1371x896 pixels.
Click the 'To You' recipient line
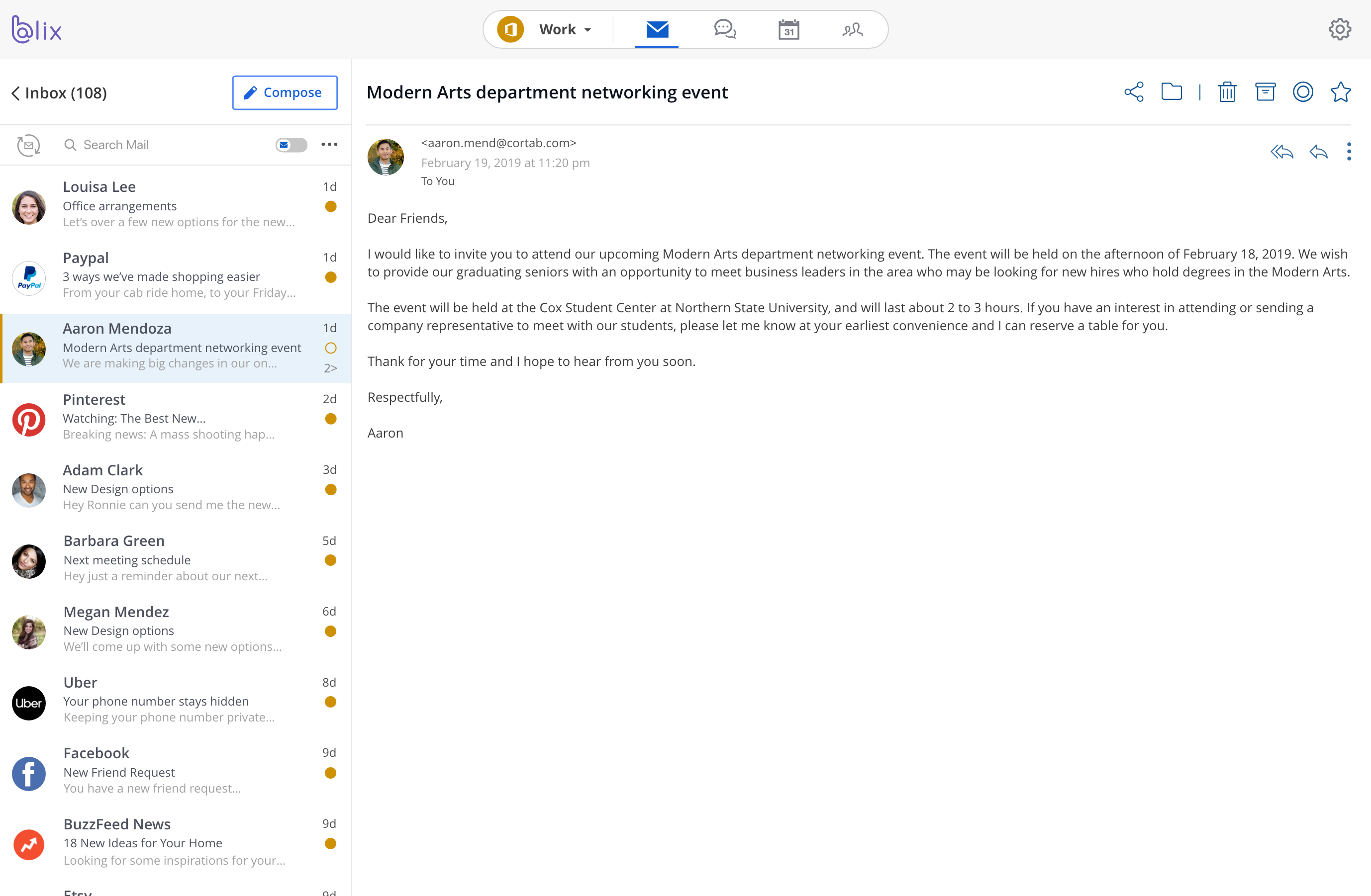coord(438,181)
